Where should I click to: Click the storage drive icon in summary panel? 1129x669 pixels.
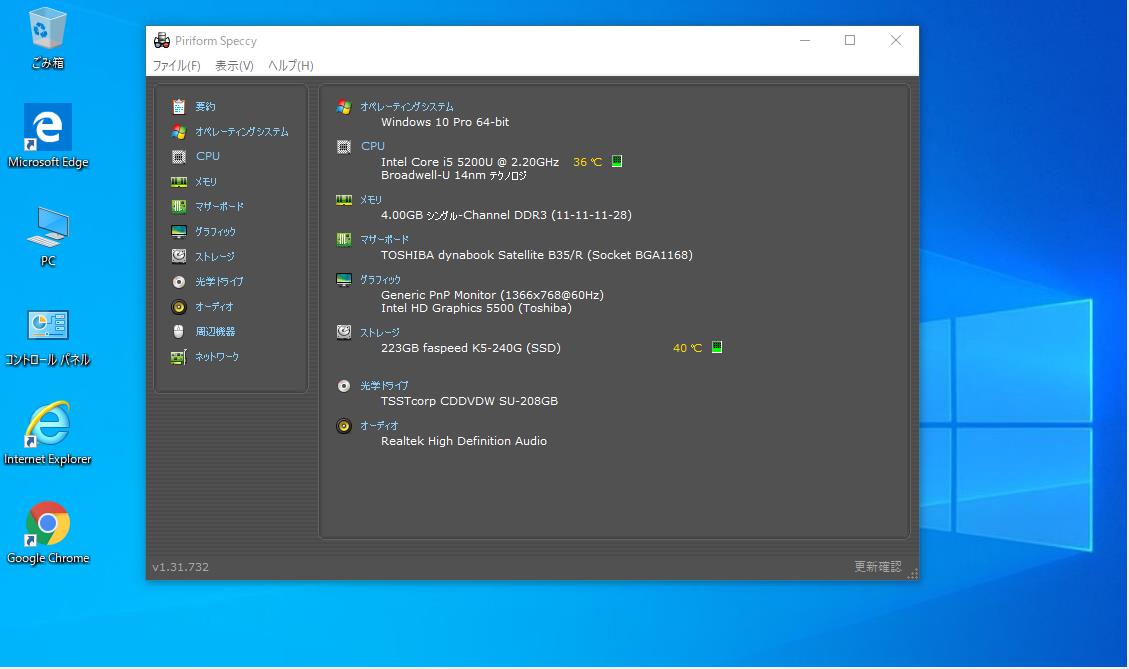point(344,332)
